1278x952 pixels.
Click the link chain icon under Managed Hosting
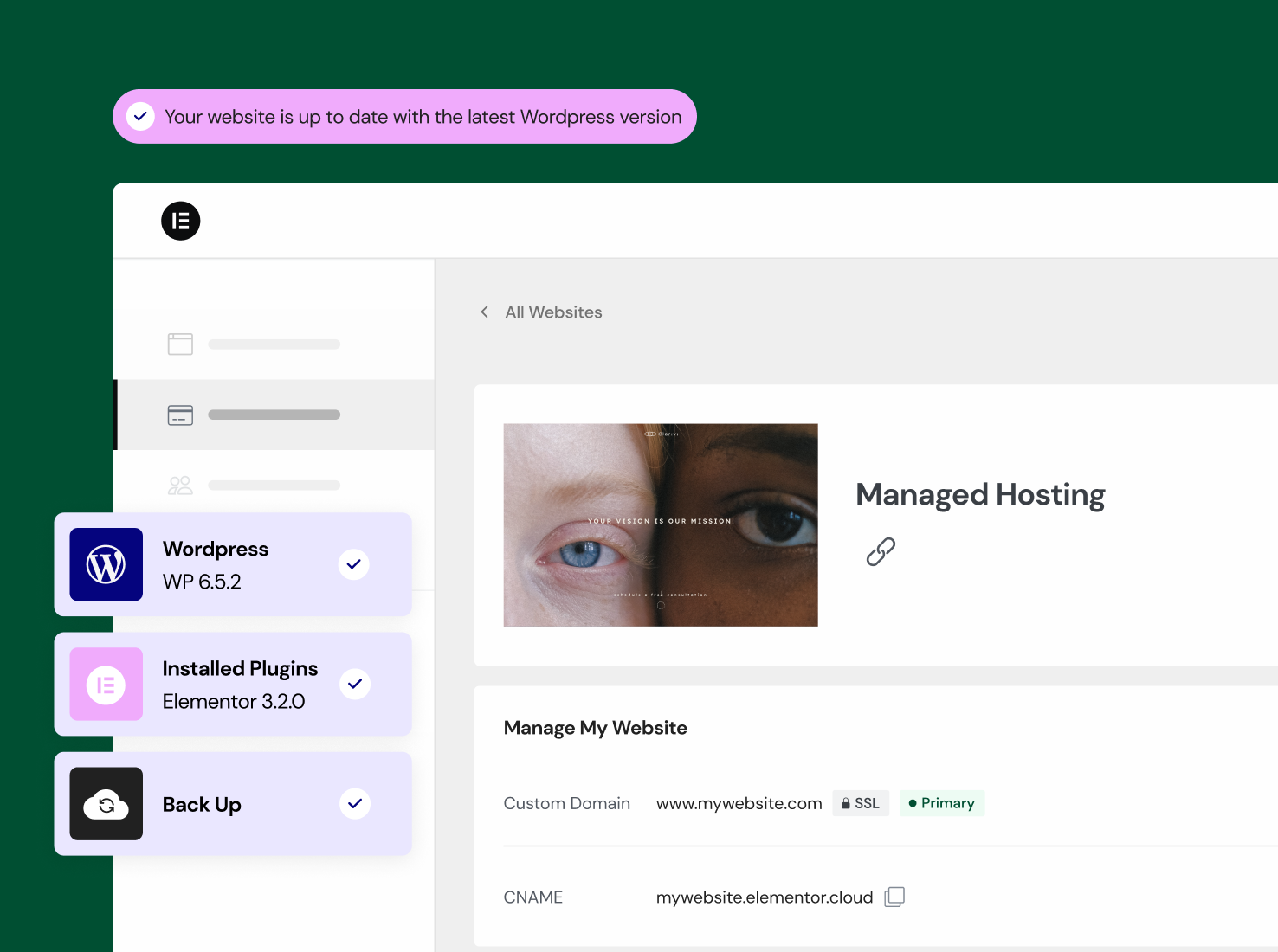pyautogui.click(x=881, y=551)
